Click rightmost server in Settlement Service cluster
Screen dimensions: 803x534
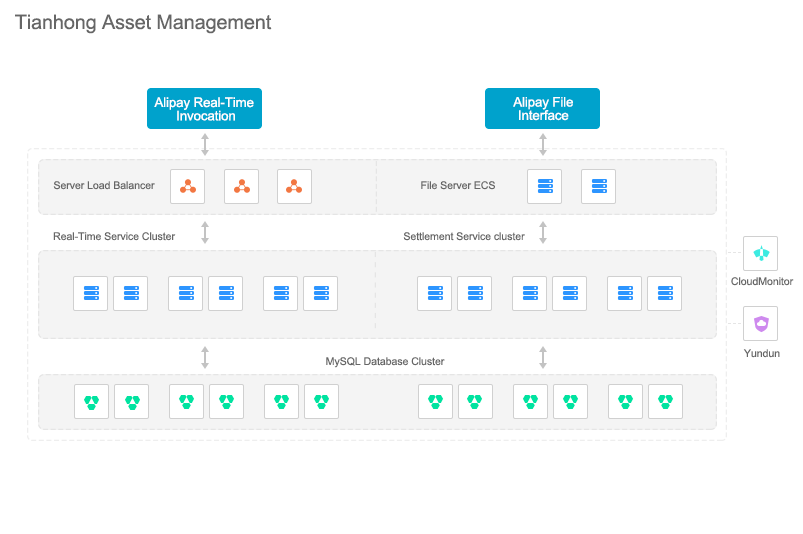click(665, 293)
